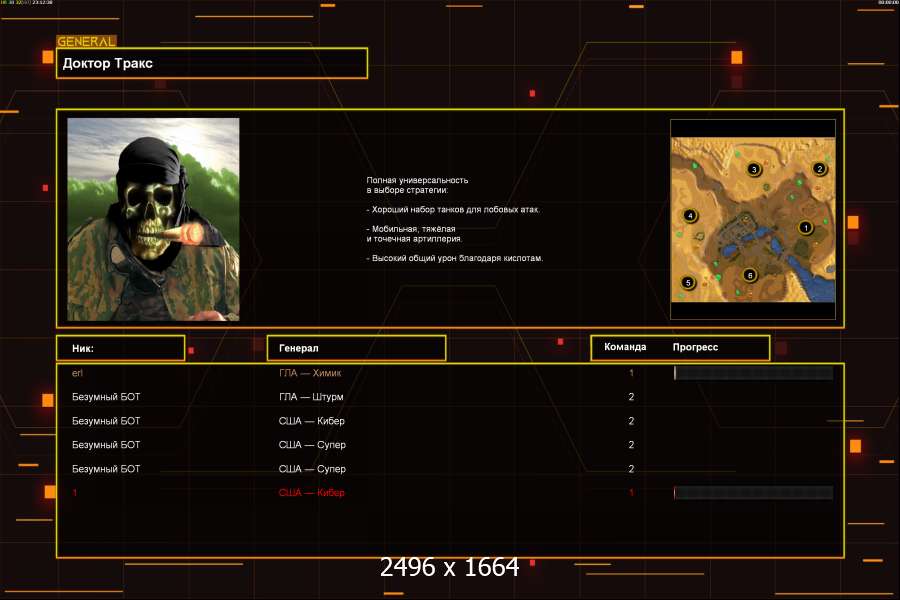Viewport: 900px width, 600px height.
Task: Select the Генерал column header
Action: 356,348
